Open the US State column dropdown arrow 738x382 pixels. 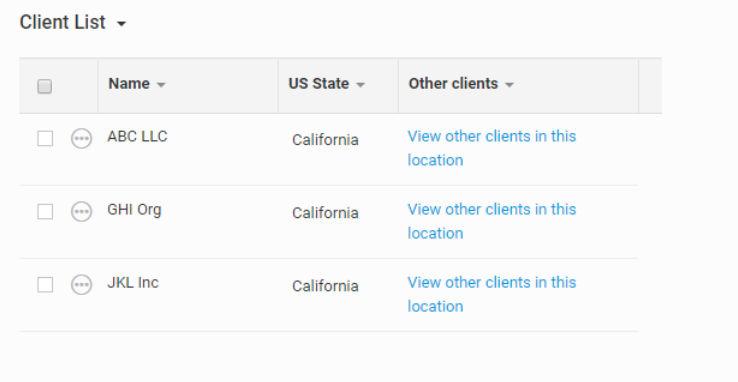click(x=361, y=85)
